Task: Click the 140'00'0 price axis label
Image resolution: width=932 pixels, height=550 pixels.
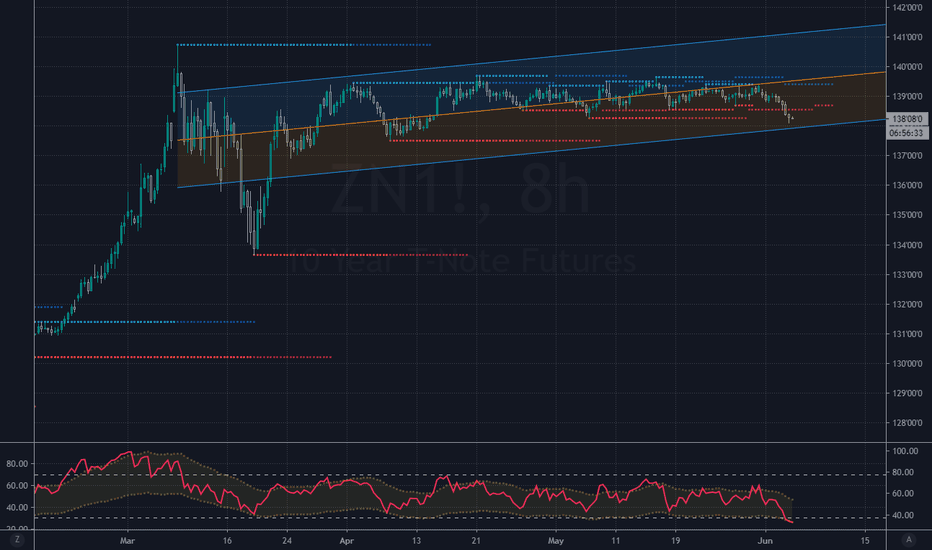Action: click(x=907, y=67)
